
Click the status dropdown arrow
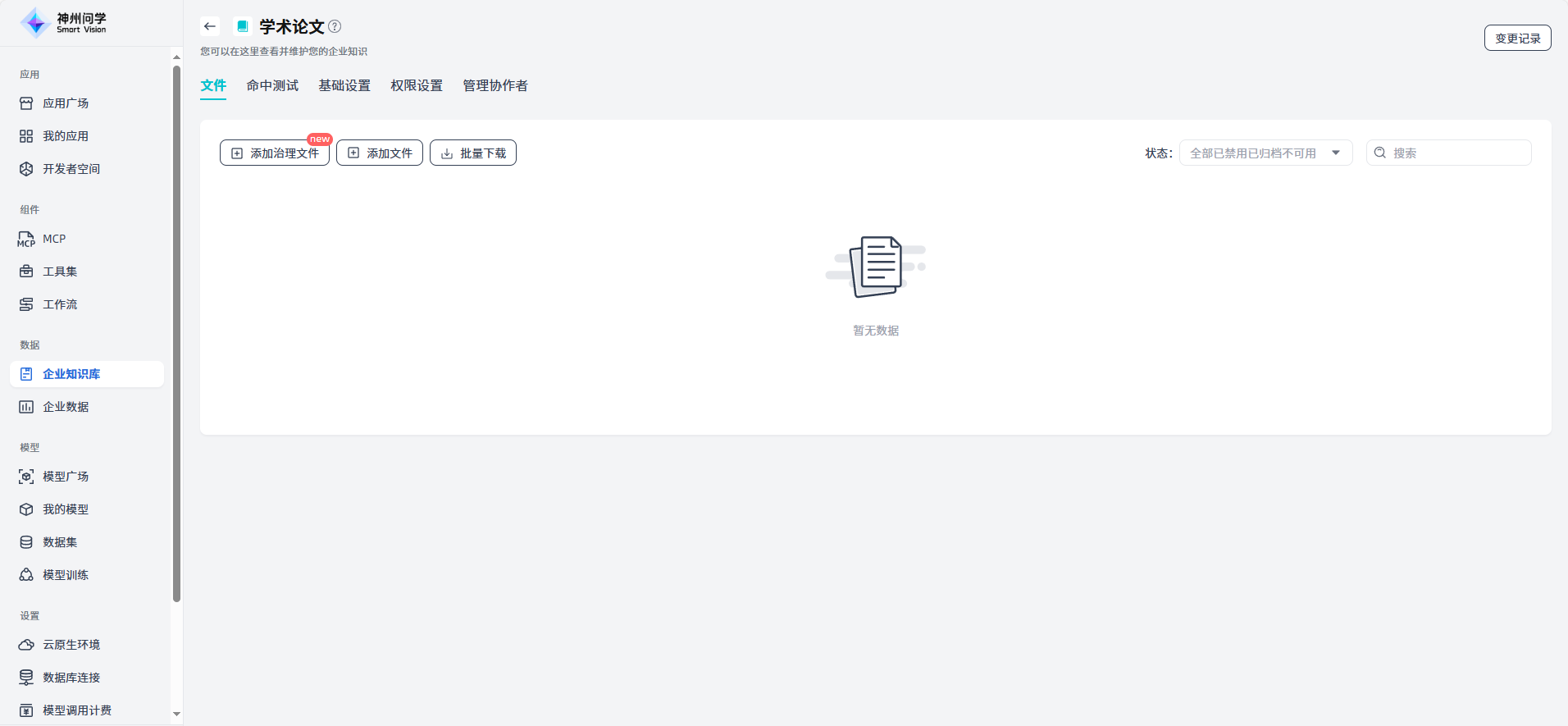[1336, 153]
